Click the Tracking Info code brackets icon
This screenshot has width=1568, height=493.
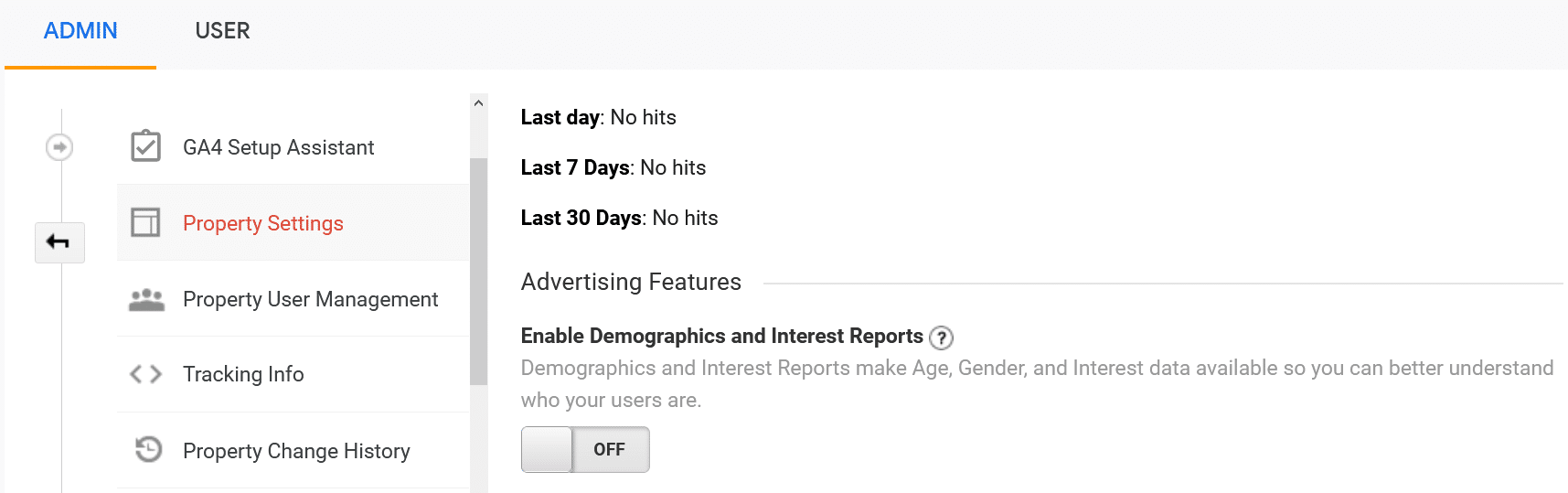(x=145, y=374)
